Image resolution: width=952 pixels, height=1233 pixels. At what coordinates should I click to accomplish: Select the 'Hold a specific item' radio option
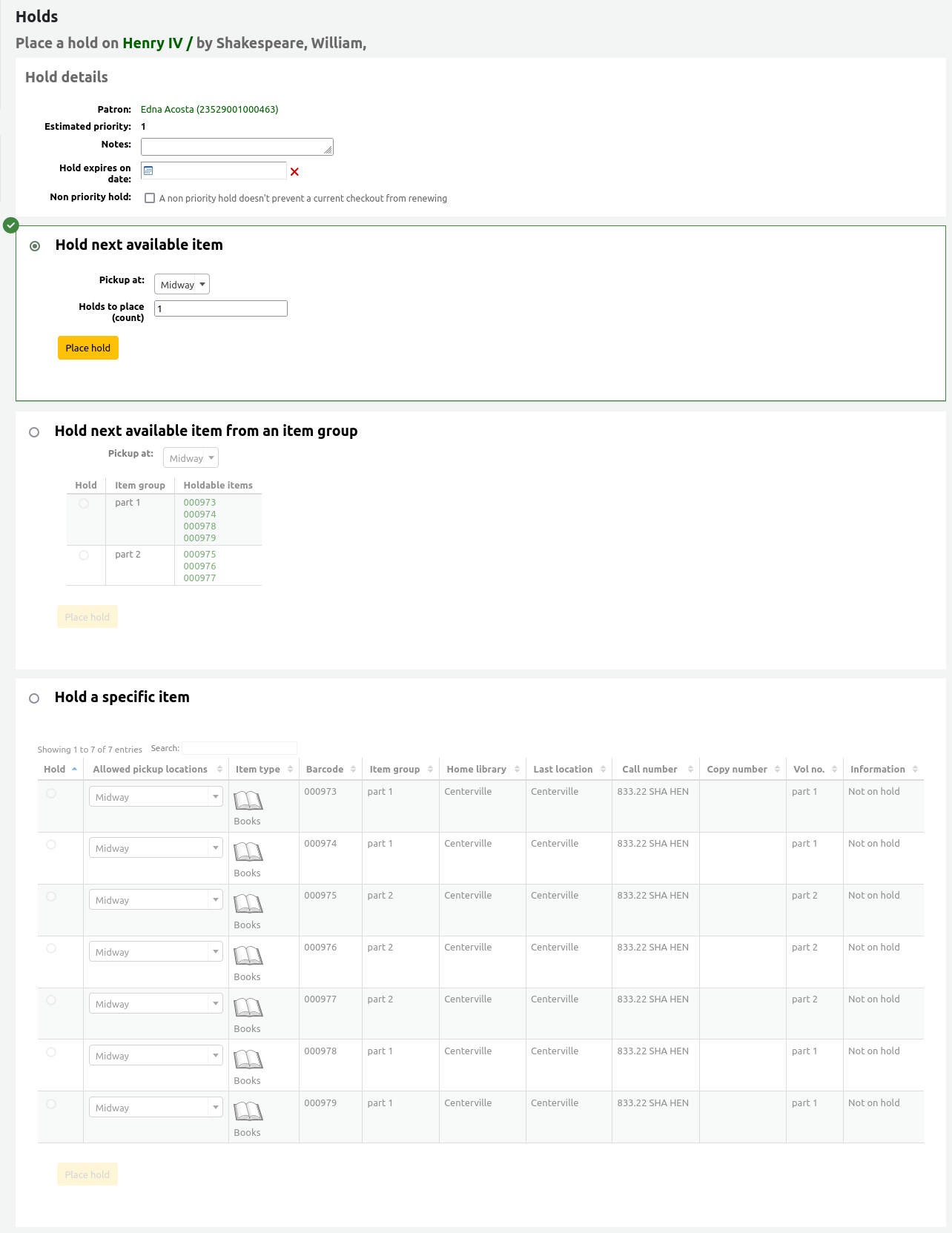pyautogui.click(x=34, y=698)
